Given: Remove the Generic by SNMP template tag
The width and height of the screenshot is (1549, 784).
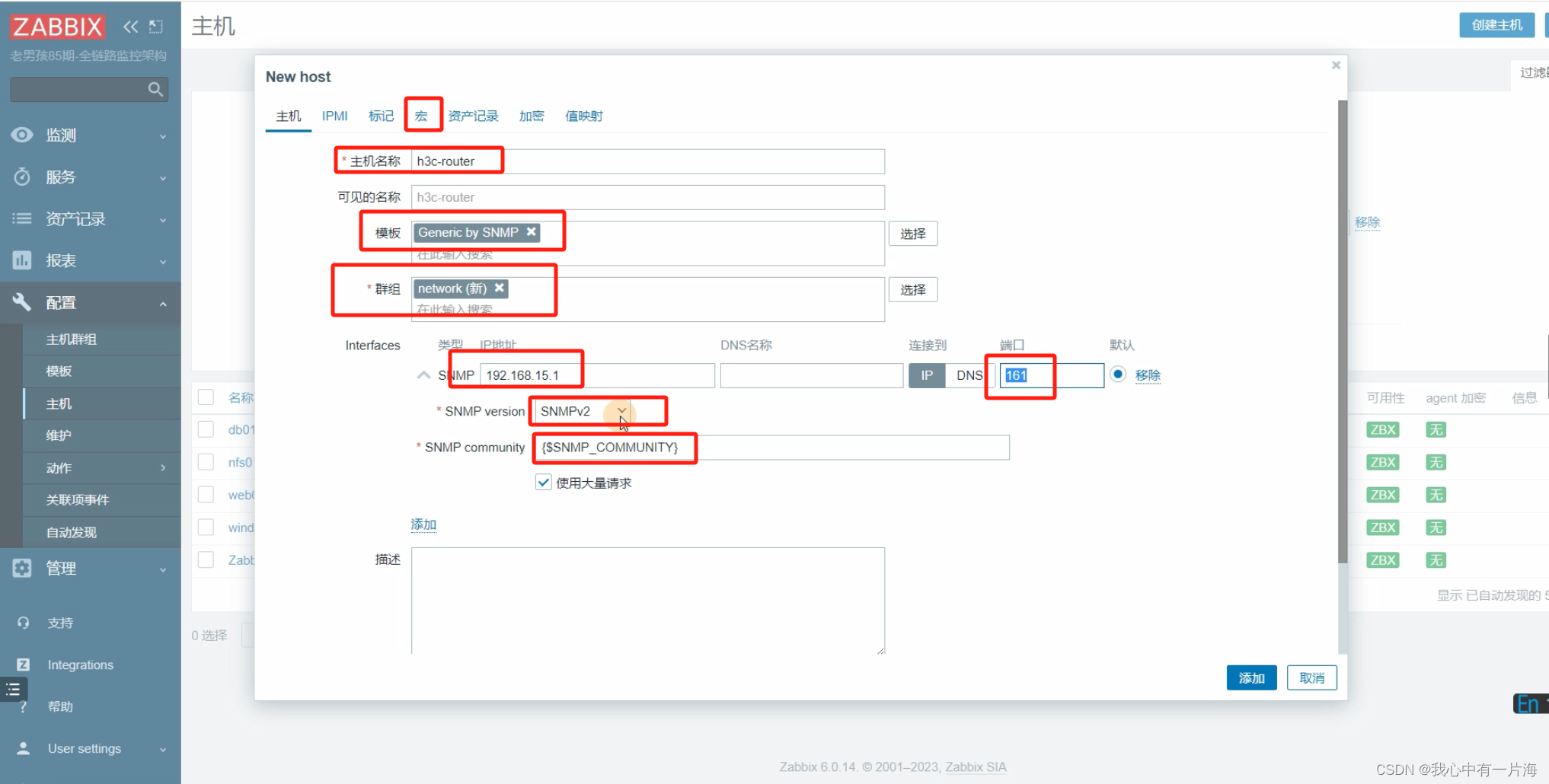Looking at the screenshot, I should coord(532,232).
